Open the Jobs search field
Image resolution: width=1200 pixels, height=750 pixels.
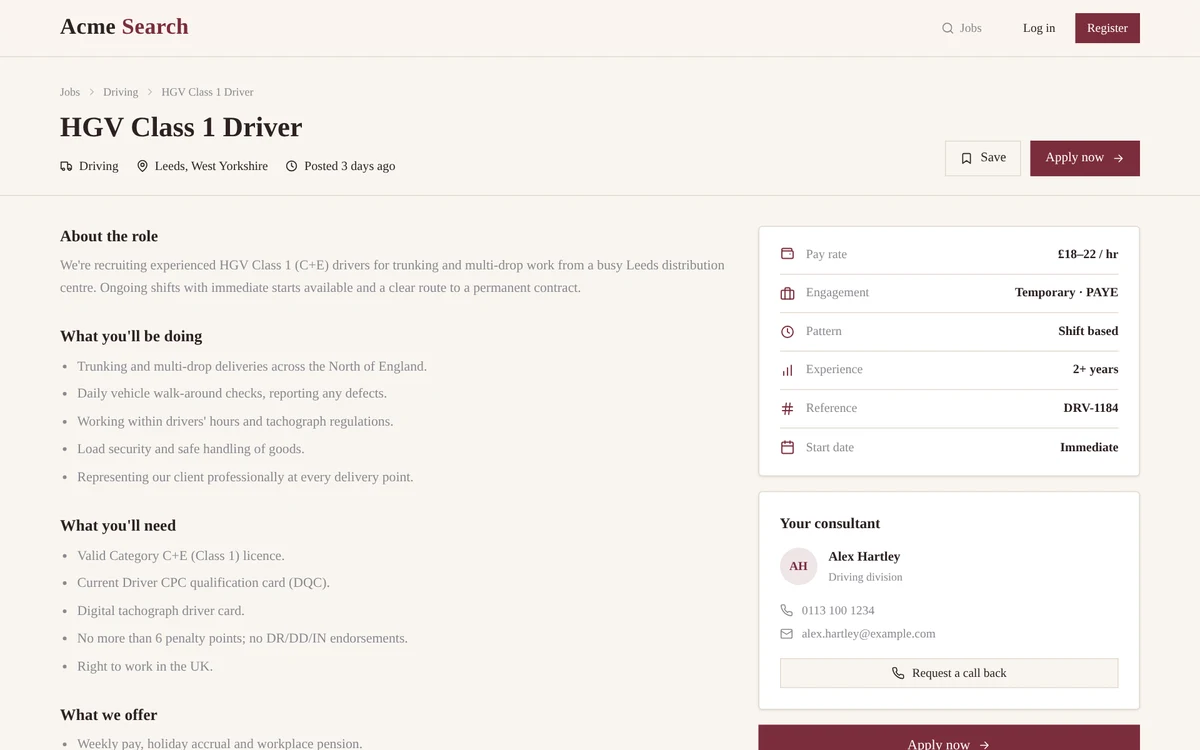coord(962,28)
